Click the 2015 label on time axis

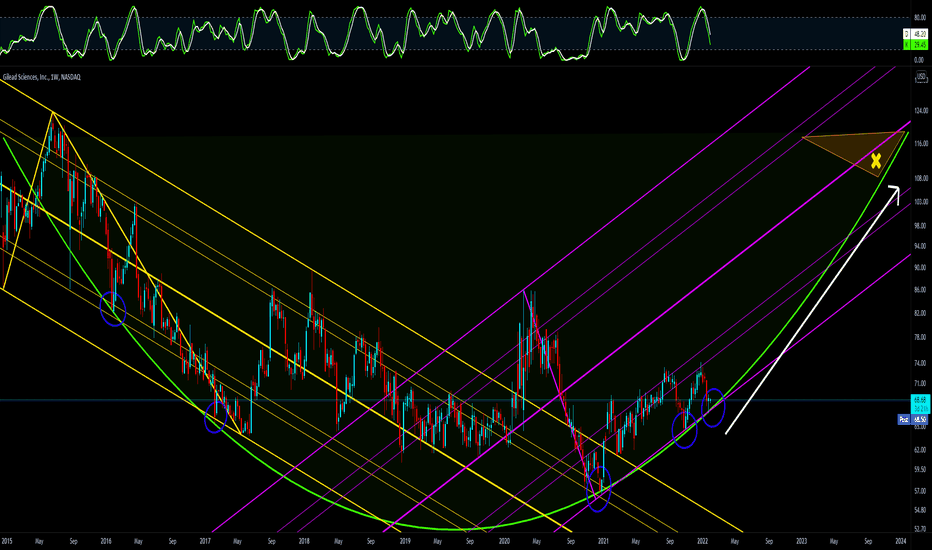[x=7, y=542]
